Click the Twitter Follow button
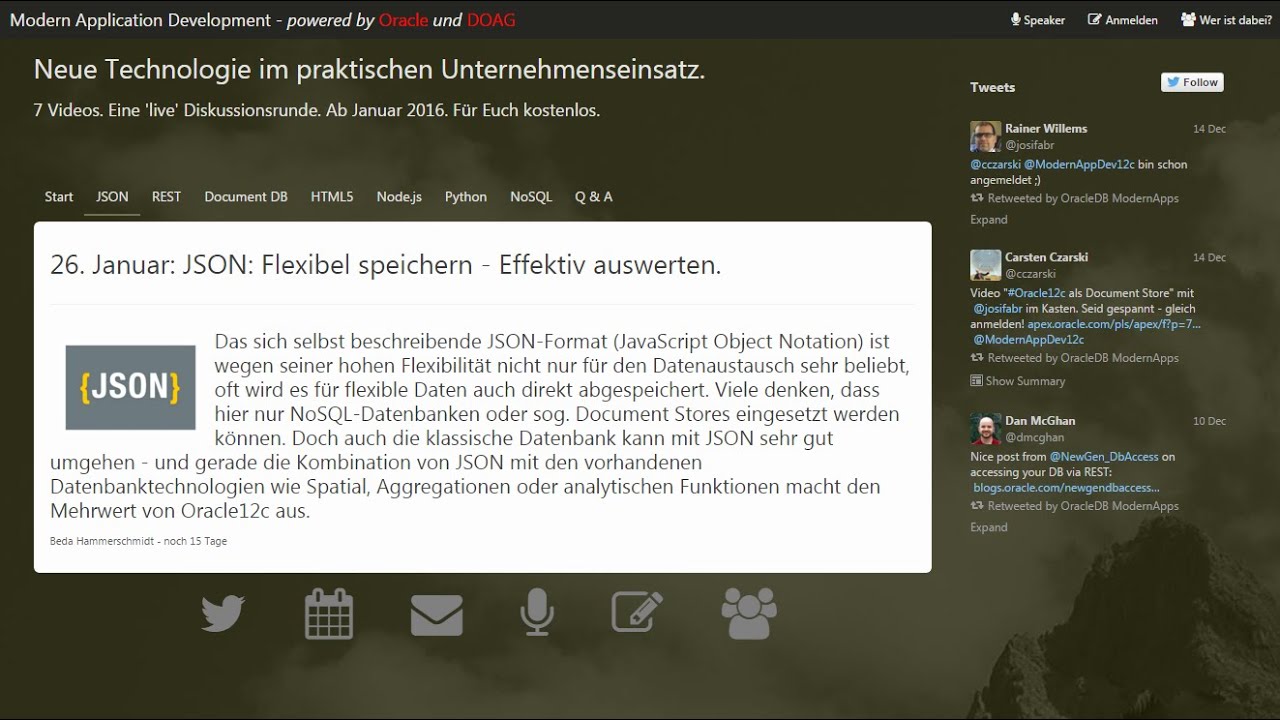Image resolution: width=1280 pixels, height=720 pixels. (x=1192, y=83)
